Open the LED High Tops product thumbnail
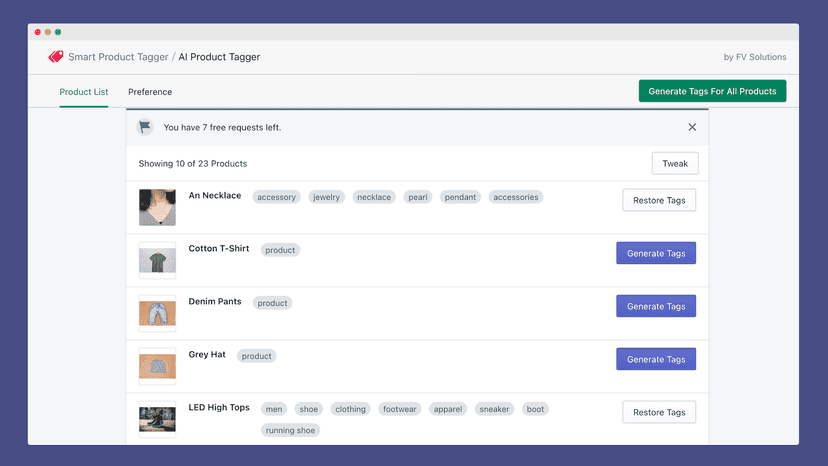The height and width of the screenshot is (466, 828). 157,420
